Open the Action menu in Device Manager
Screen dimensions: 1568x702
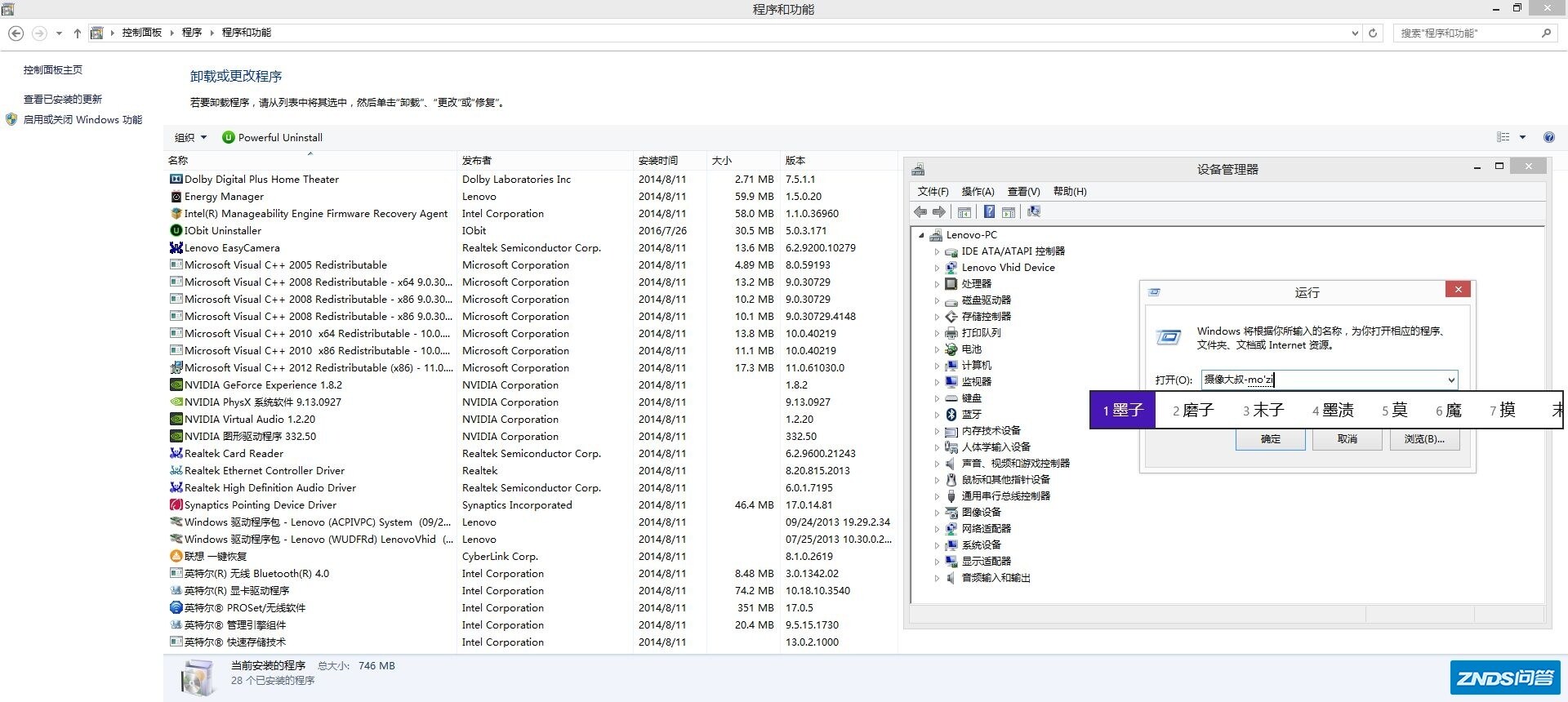pos(978,191)
